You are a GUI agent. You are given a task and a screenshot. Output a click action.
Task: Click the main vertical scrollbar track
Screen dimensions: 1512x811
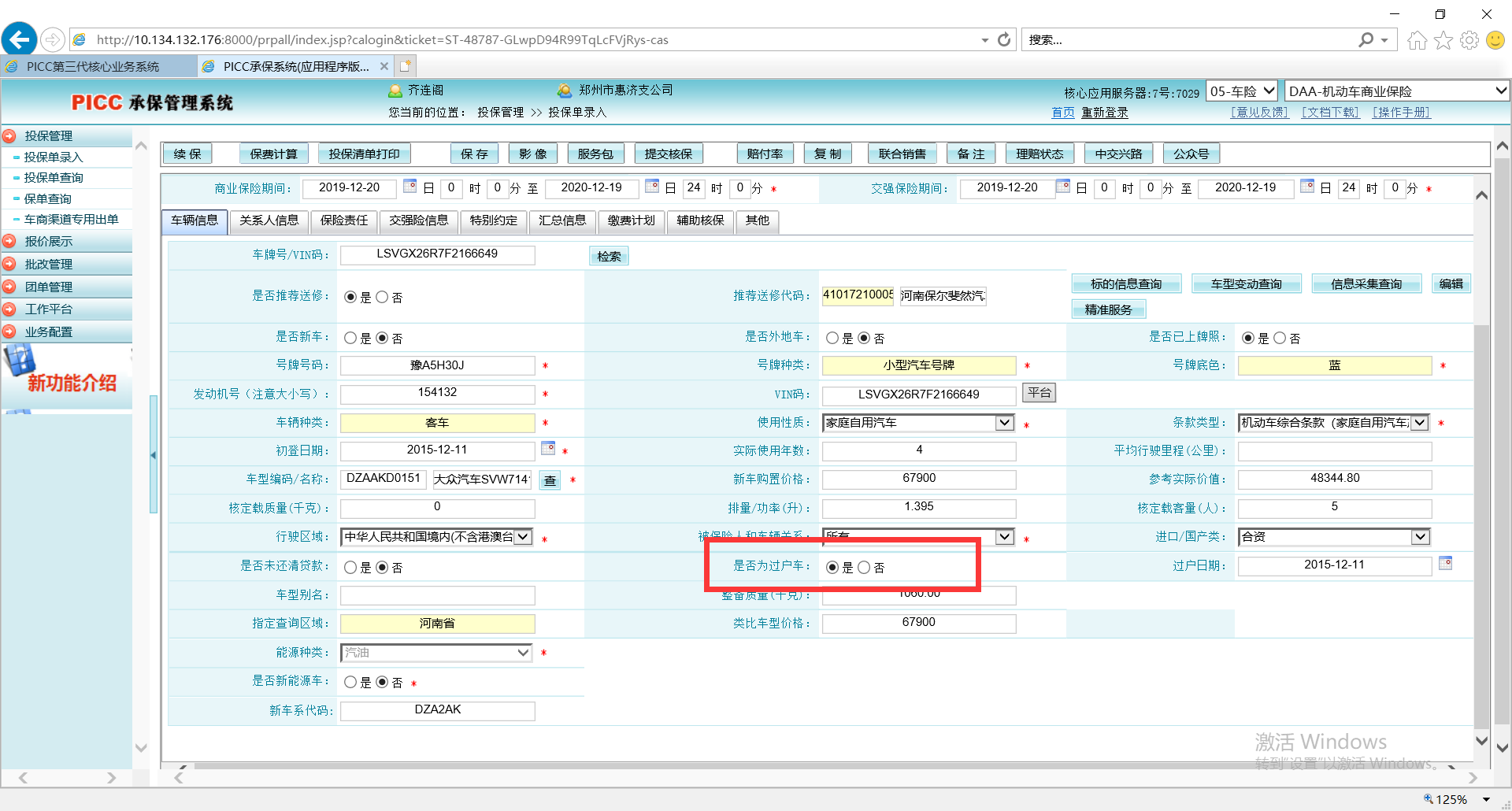(1502, 472)
